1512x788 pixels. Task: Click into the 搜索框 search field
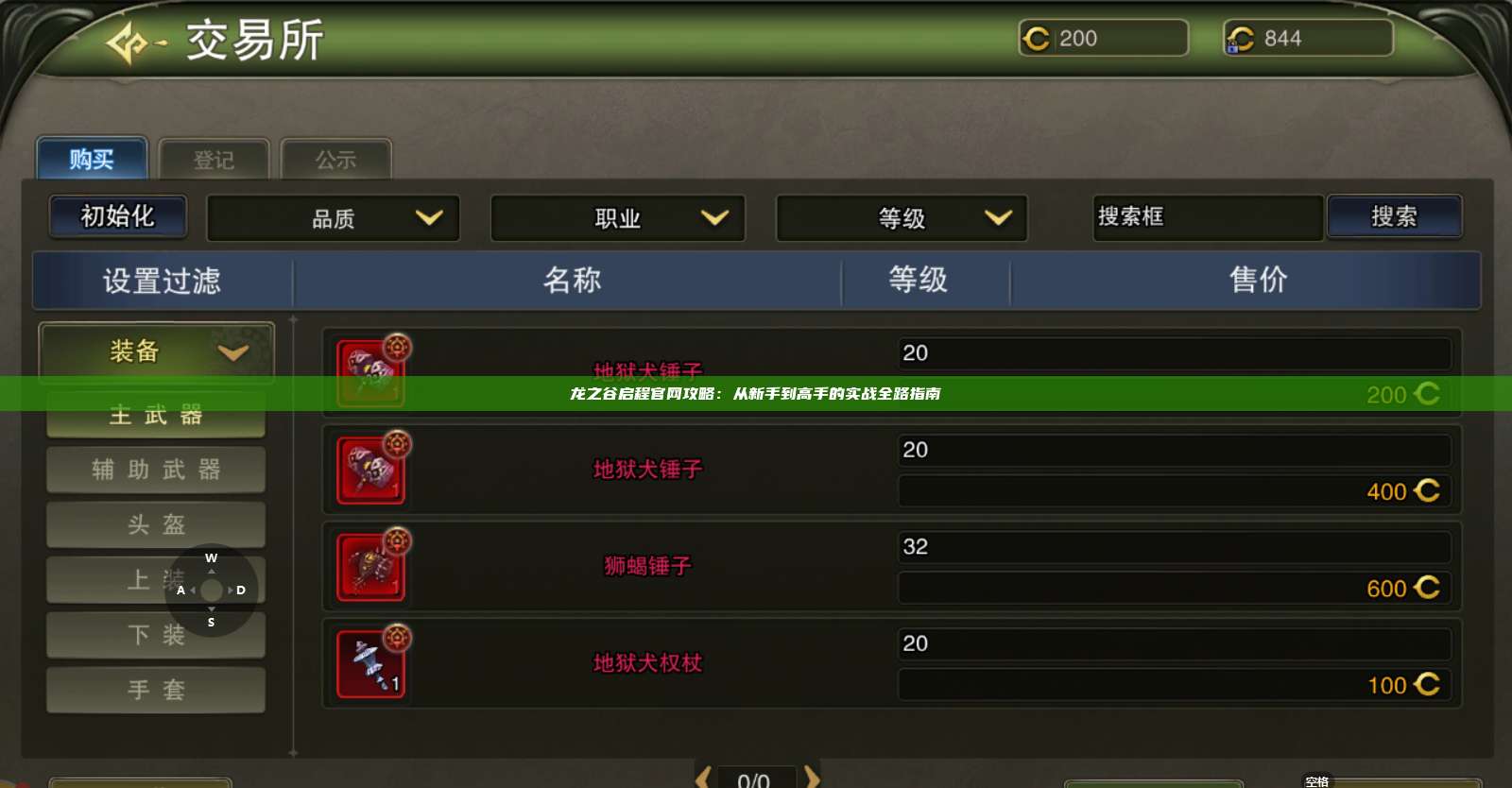1208,217
